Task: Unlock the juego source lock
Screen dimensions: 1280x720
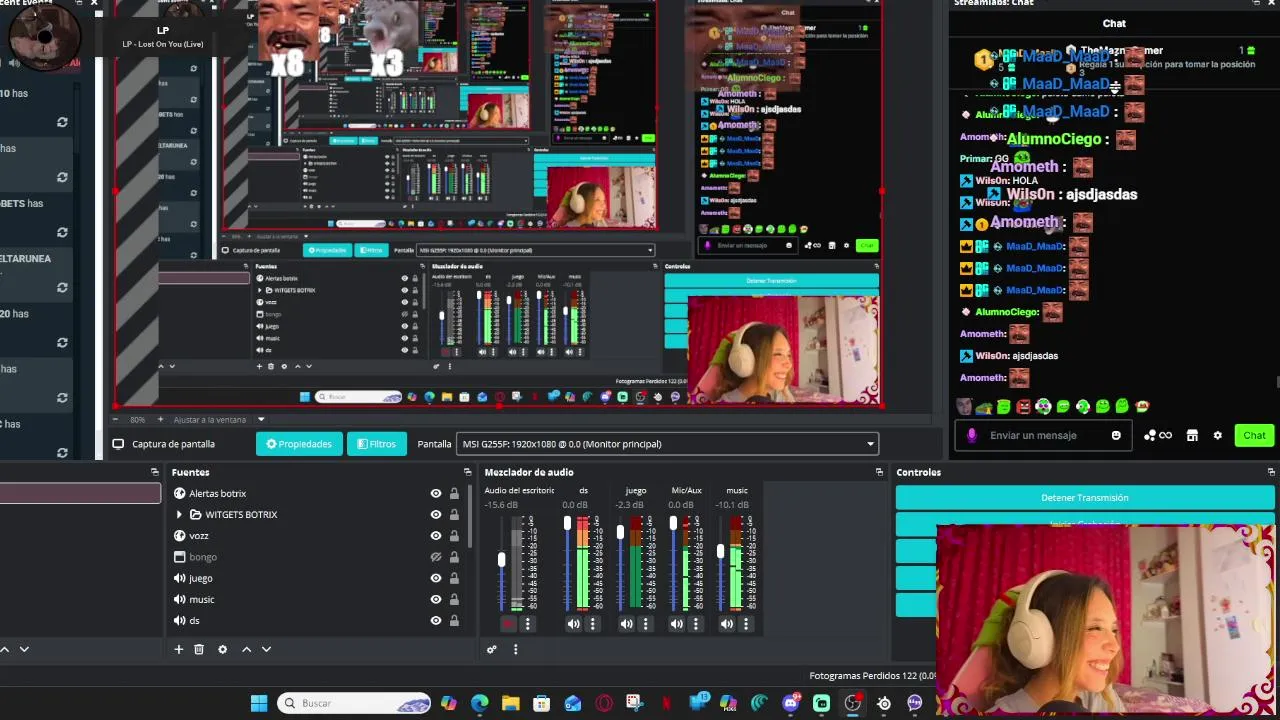Action: click(454, 578)
